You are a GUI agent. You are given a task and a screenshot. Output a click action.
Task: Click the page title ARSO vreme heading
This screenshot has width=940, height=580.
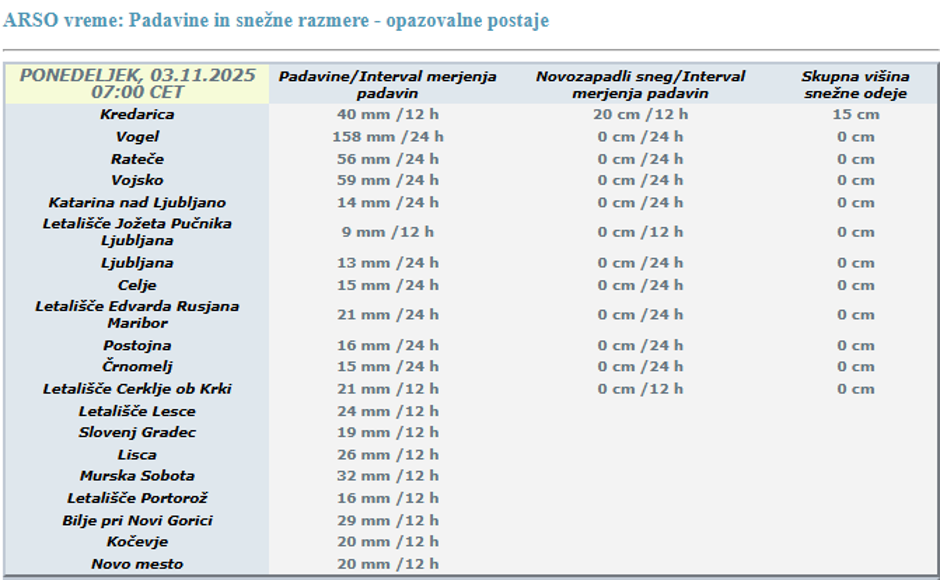coord(276,20)
